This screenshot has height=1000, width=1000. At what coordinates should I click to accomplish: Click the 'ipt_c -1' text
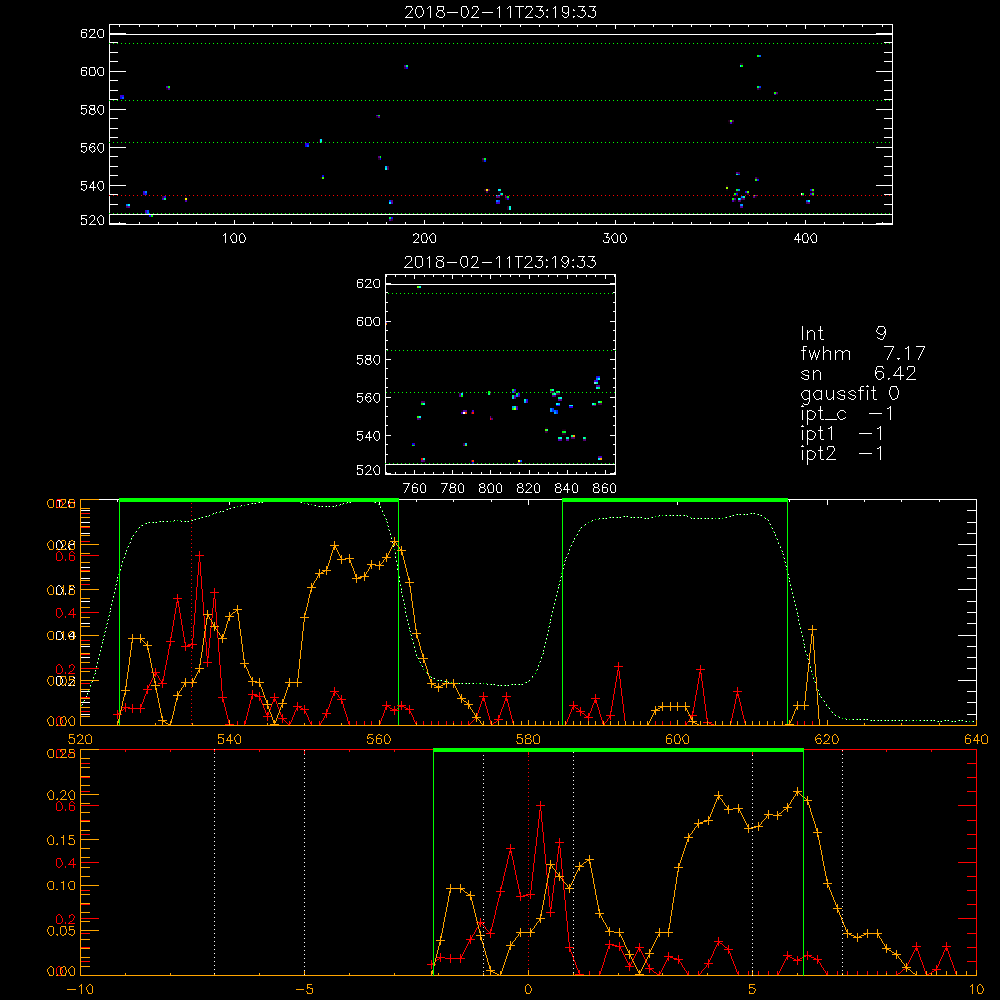coord(847,414)
